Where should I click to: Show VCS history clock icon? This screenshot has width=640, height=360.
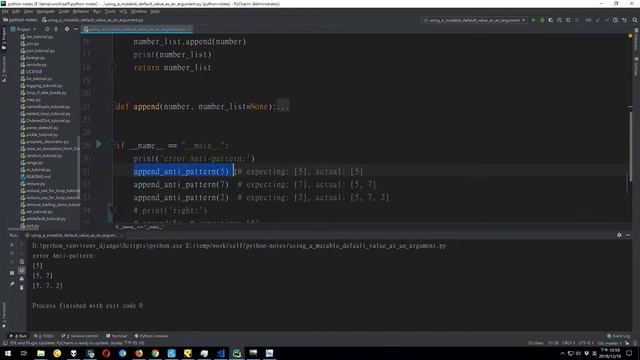tap(615, 20)
